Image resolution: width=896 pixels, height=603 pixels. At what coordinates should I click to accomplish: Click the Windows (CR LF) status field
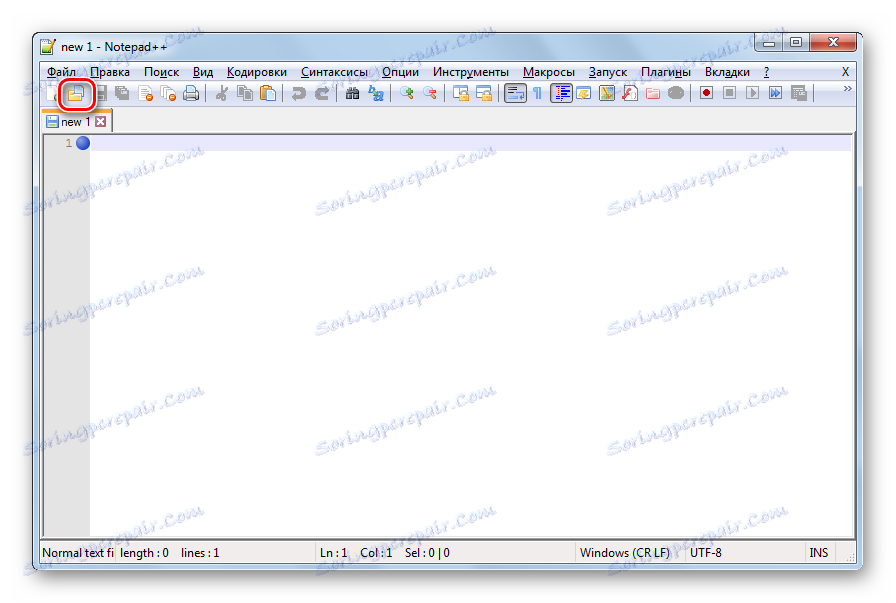pyautogui.click(x=630, y=553)
